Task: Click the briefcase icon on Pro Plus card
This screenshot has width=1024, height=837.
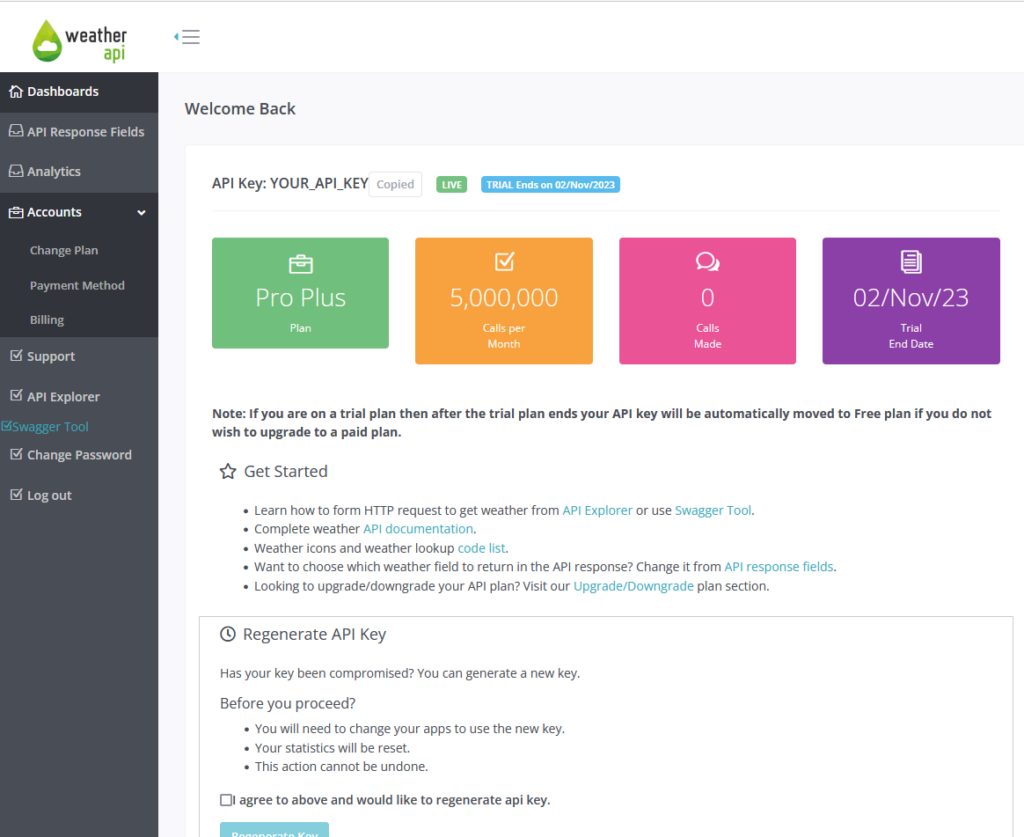Action: coord(300,264)
